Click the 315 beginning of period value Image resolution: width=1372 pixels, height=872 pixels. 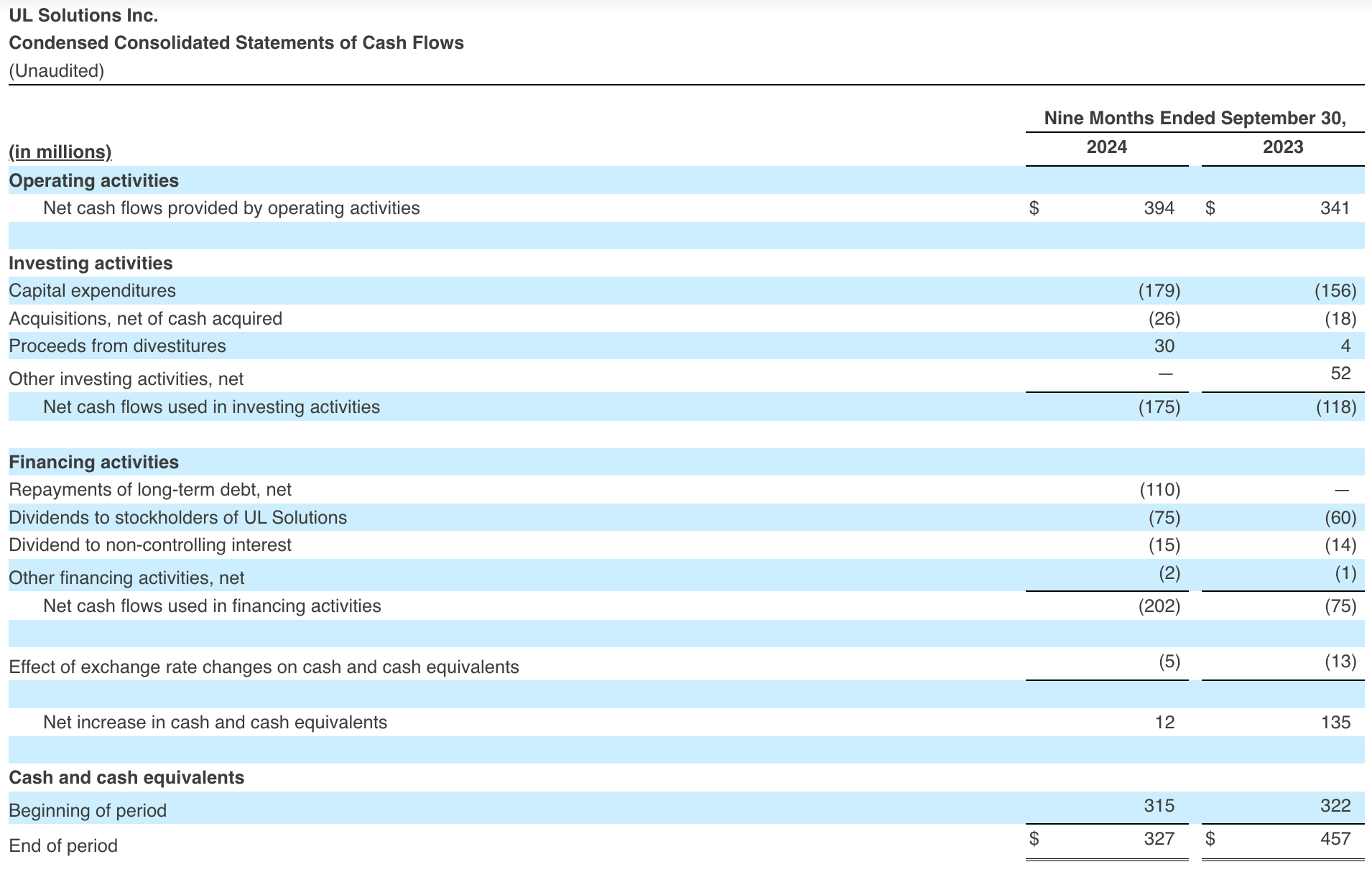pos(1159,806)
